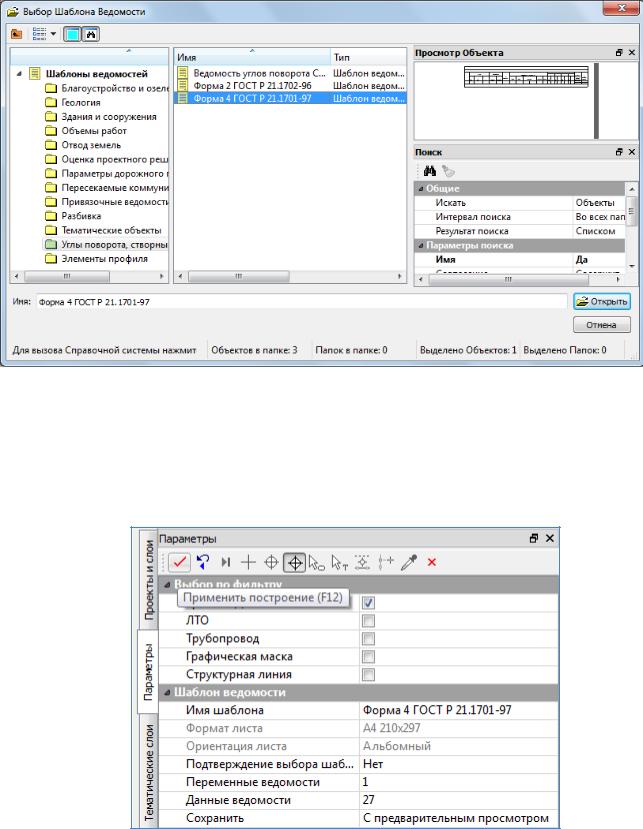Undock the Поиск panel

(x=619, y=152)
